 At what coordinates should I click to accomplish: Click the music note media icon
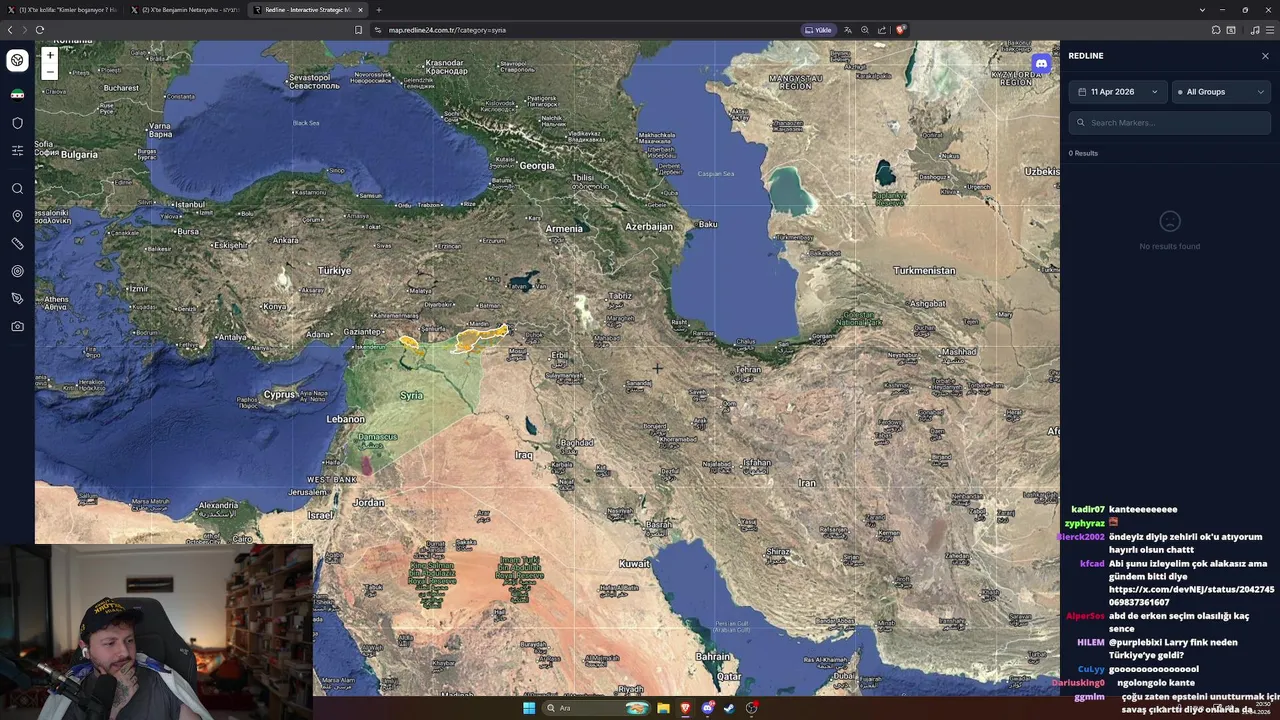pos(1255,30)
